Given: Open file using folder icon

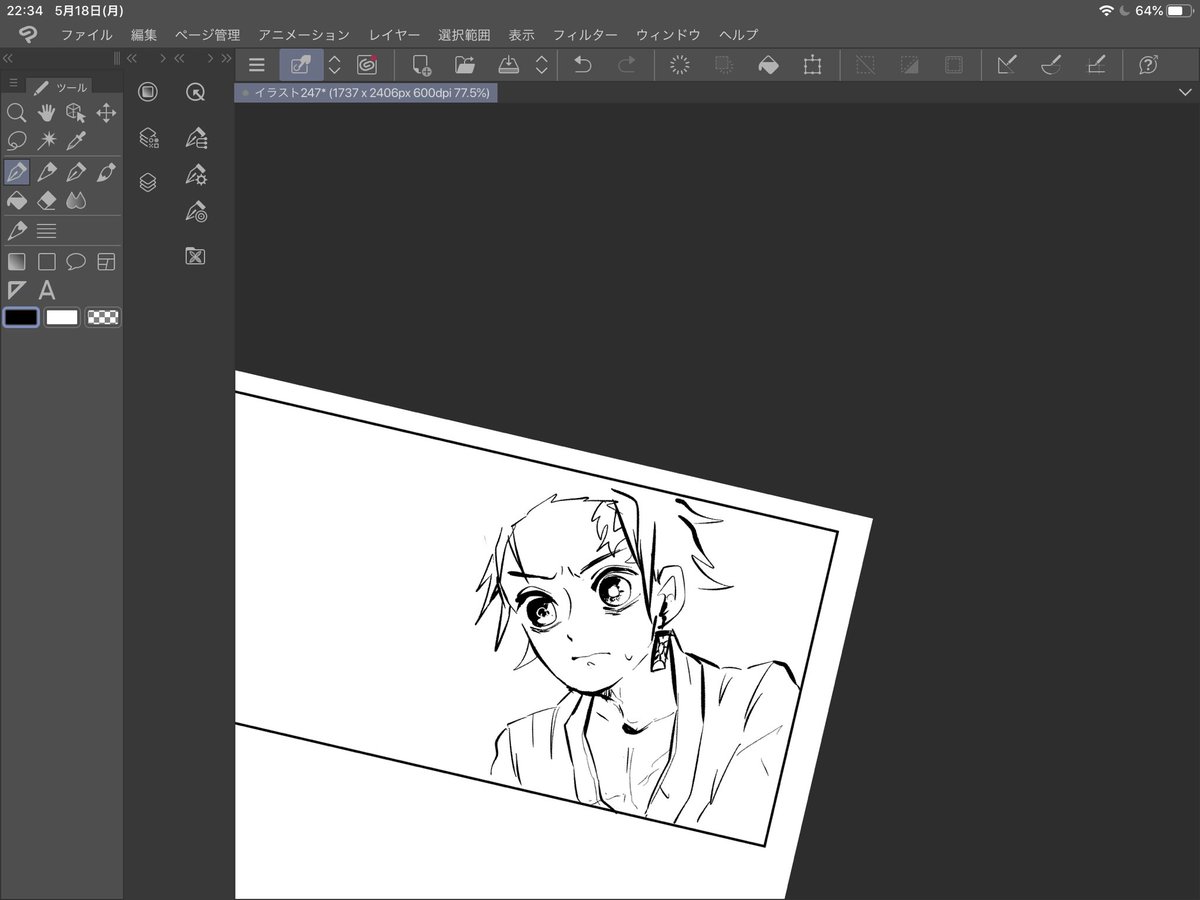Looking at the screenshot, I should click(x=465, y=65).
